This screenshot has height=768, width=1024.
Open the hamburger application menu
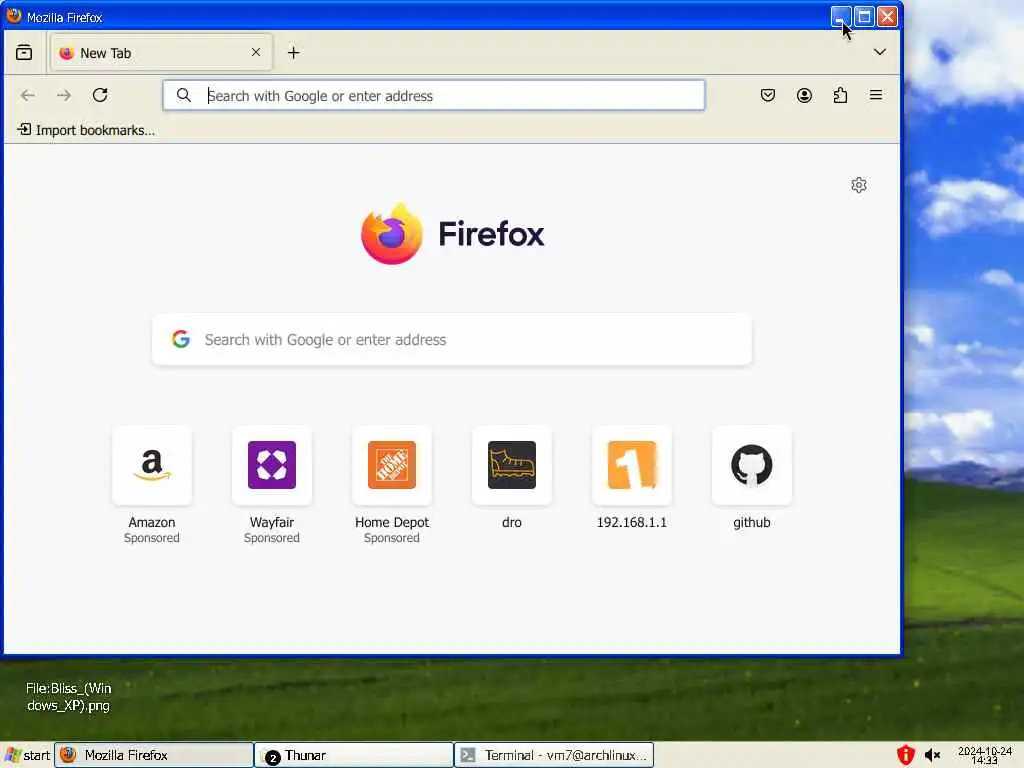[876, 95]
